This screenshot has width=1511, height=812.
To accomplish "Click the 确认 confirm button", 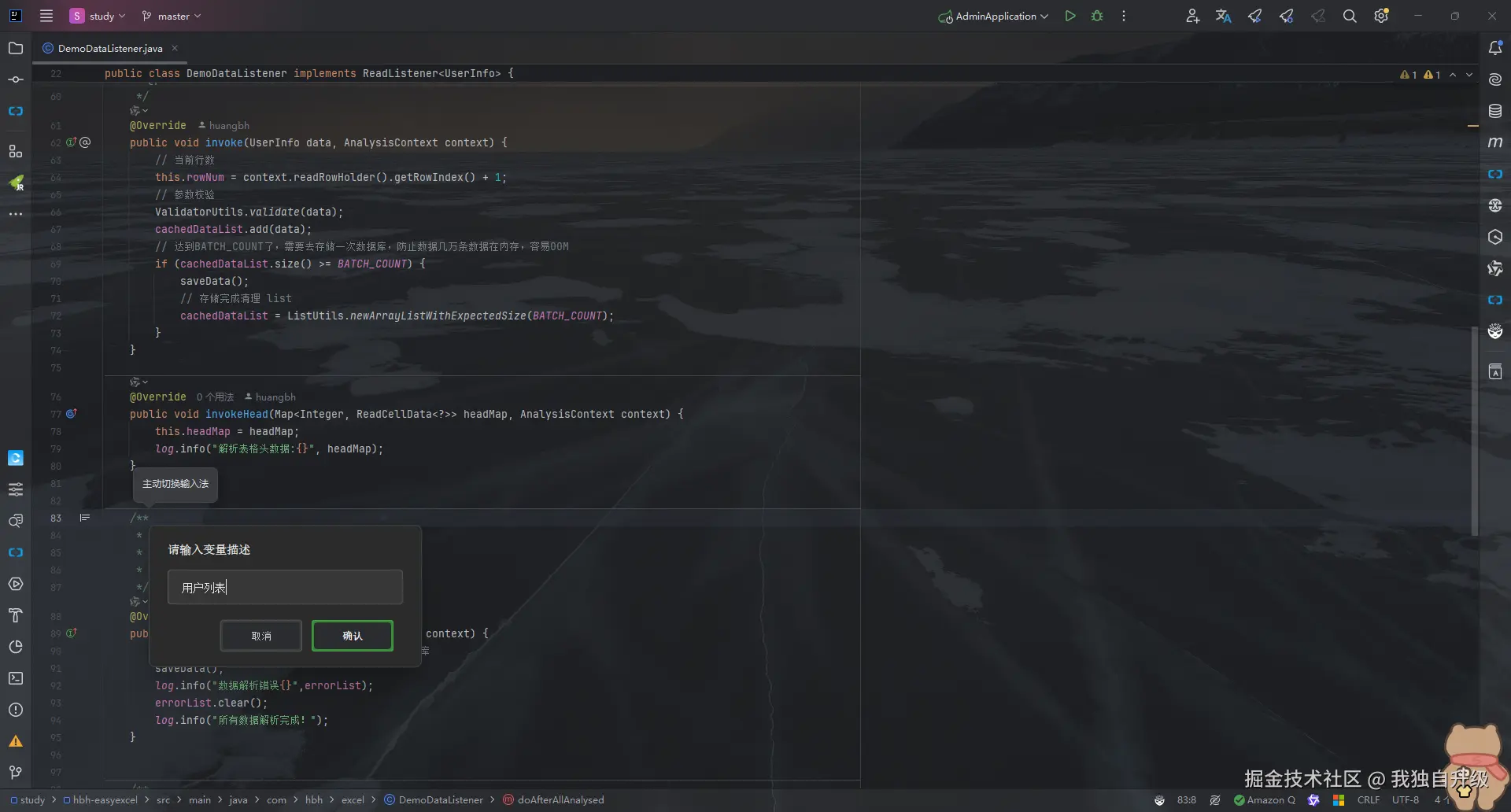I will click(352, 636).
